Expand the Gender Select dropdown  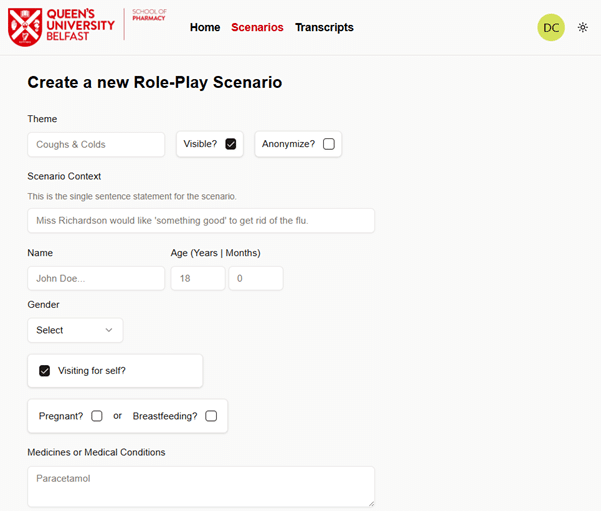pyautogui.click(x=75, y=330)
